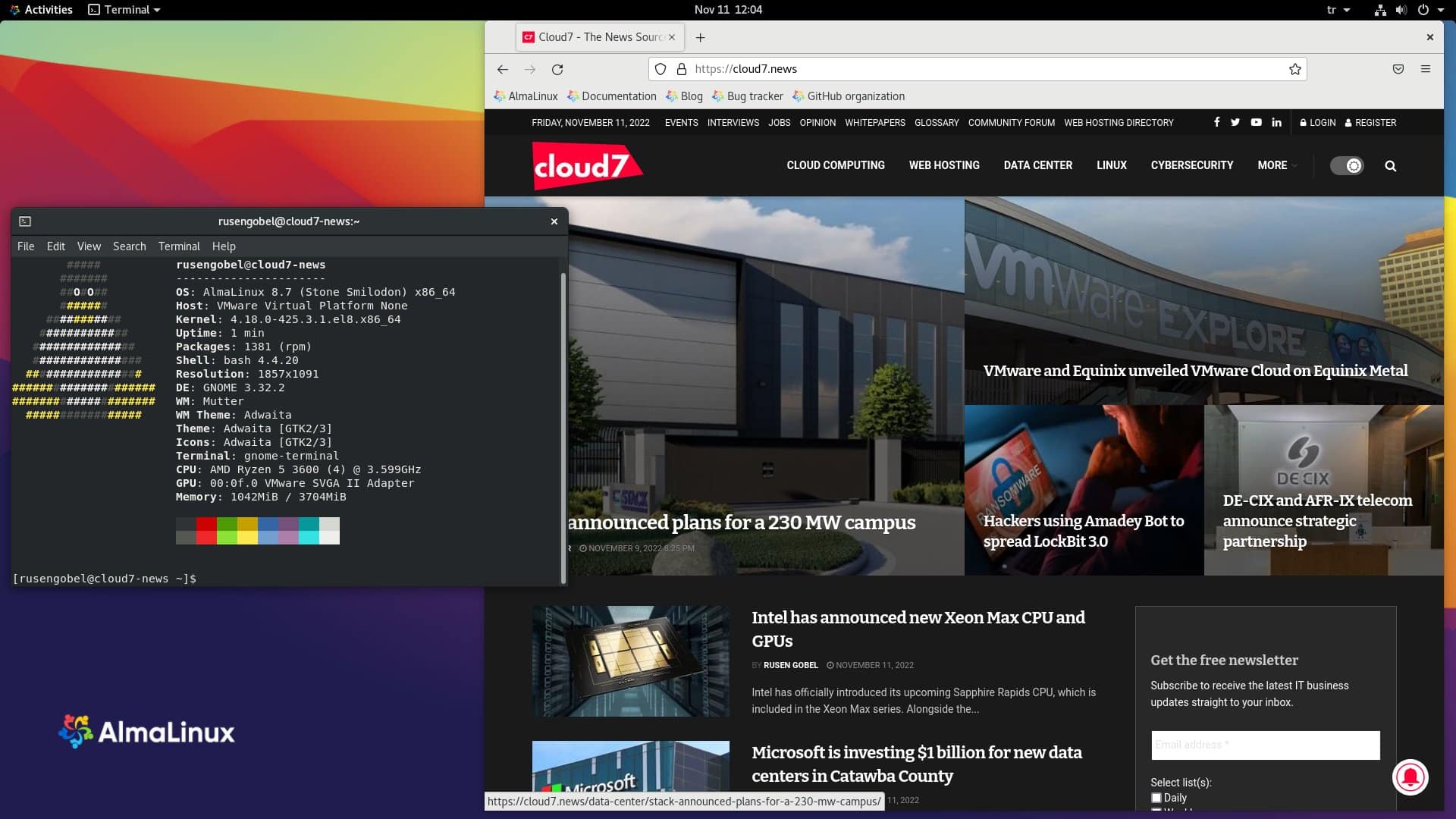Bookmark this page with the star icon
1456x819 pixels.
(x=1294, y=69)
